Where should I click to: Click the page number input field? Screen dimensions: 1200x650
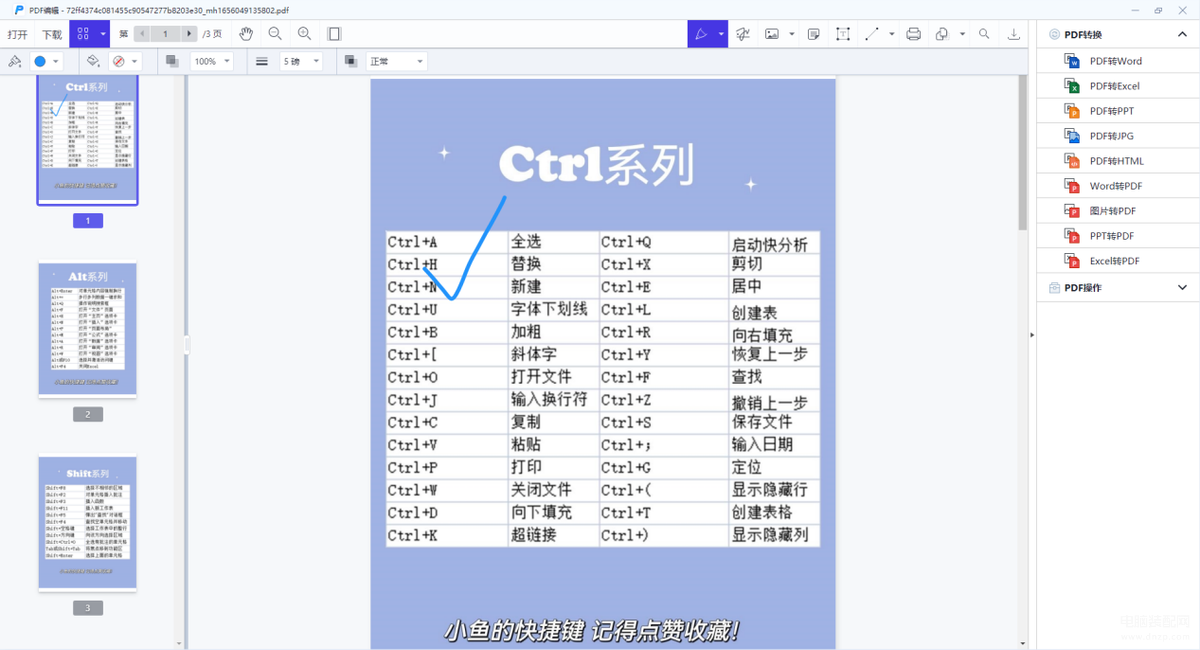coord(165,34)
